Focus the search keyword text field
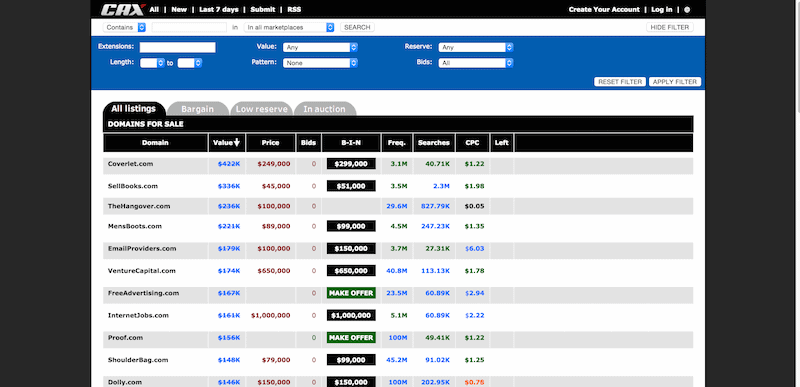The height and width of the screenshot is (387, 800). (x=189, y=27)
